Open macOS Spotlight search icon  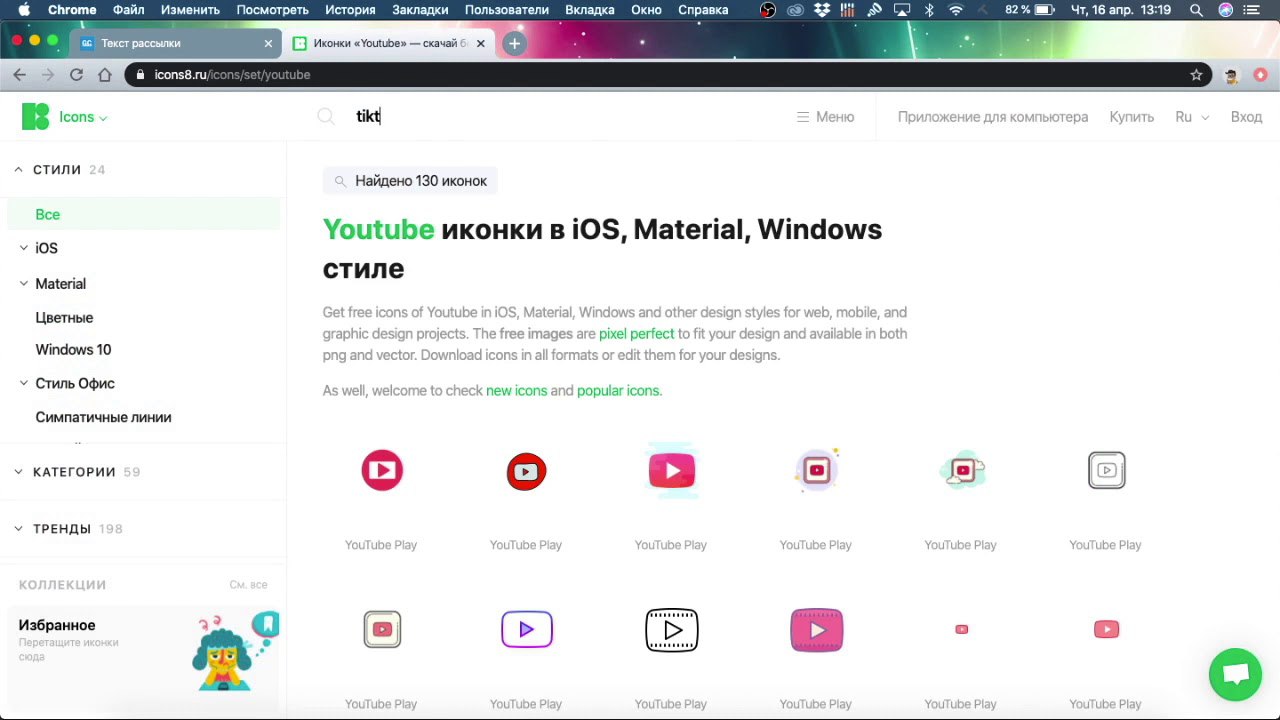1196,10
